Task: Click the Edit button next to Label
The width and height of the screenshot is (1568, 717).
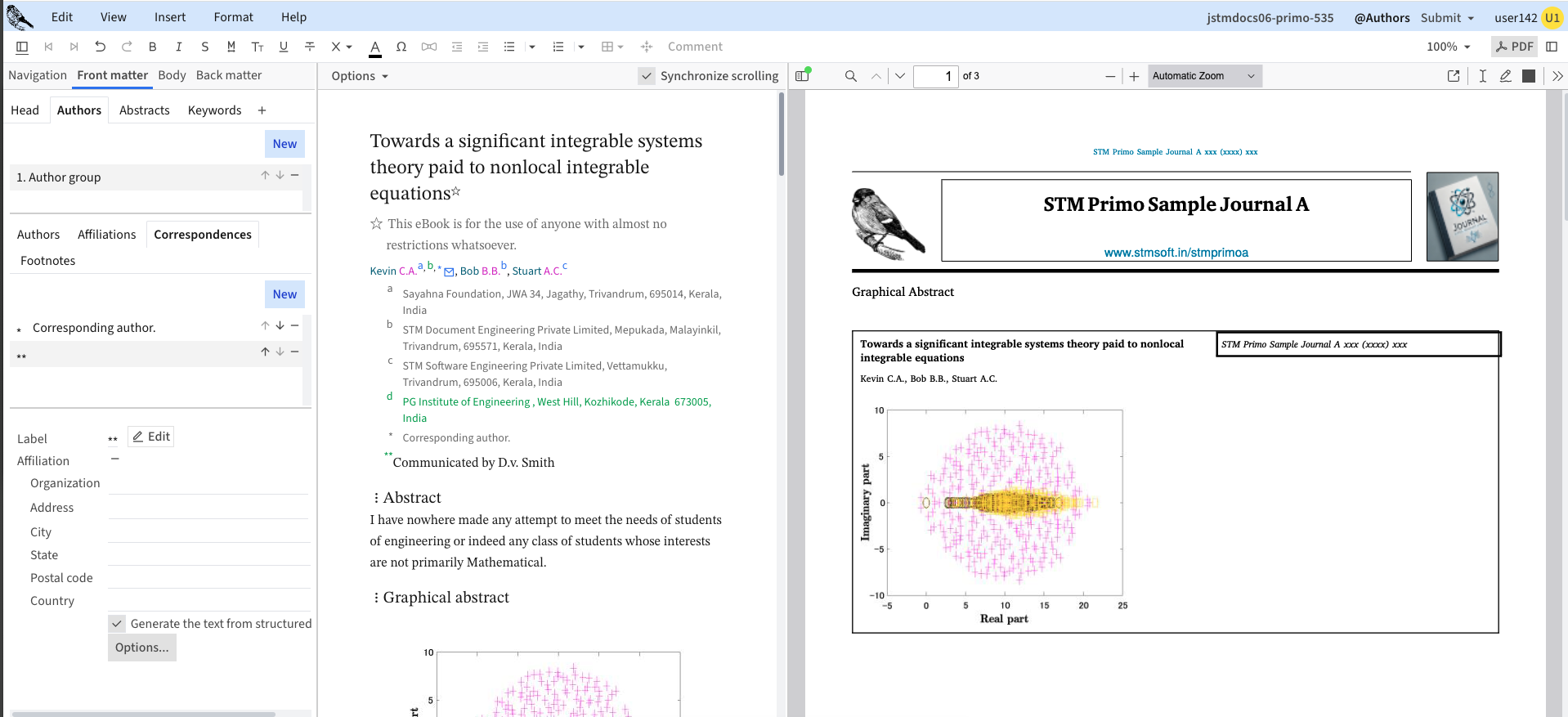Action: (151, 437)
